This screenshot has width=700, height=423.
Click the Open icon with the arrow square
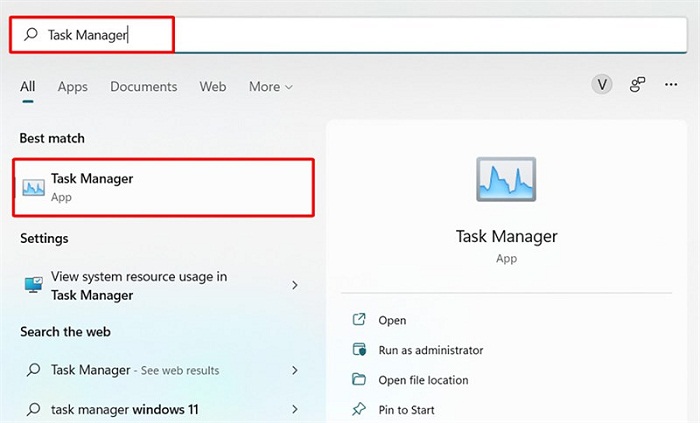point(359,319)
